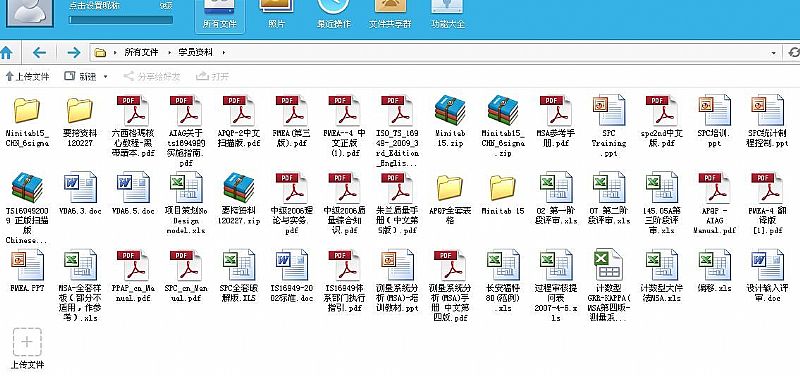Viewport: 800px width, 376px height.
Task: Open the 要控资料120227.zip archive
Action: [238, 188]
